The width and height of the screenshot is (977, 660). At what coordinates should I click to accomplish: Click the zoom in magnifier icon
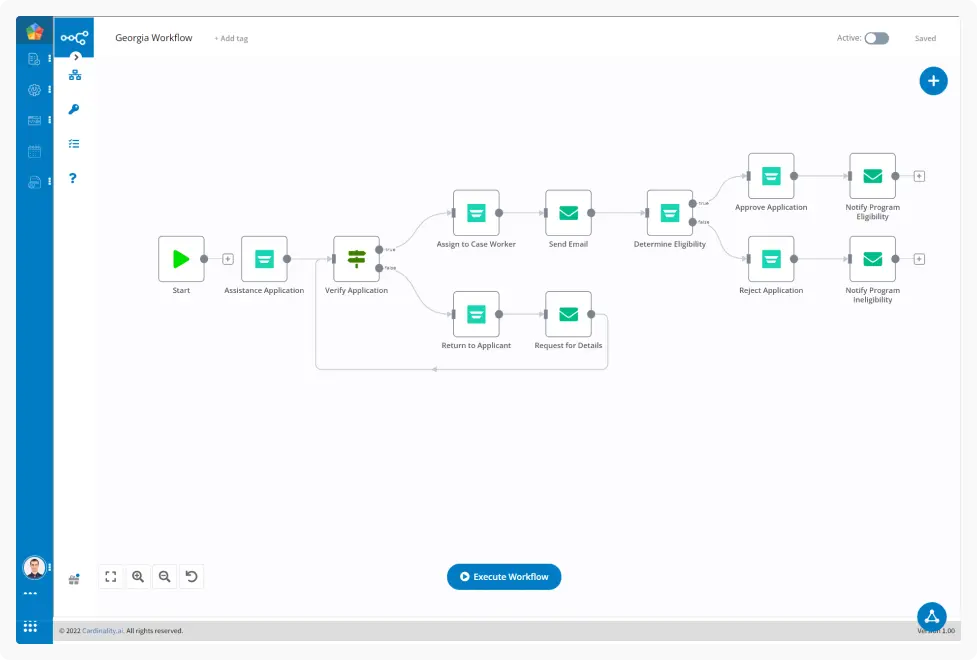(138, 576)
